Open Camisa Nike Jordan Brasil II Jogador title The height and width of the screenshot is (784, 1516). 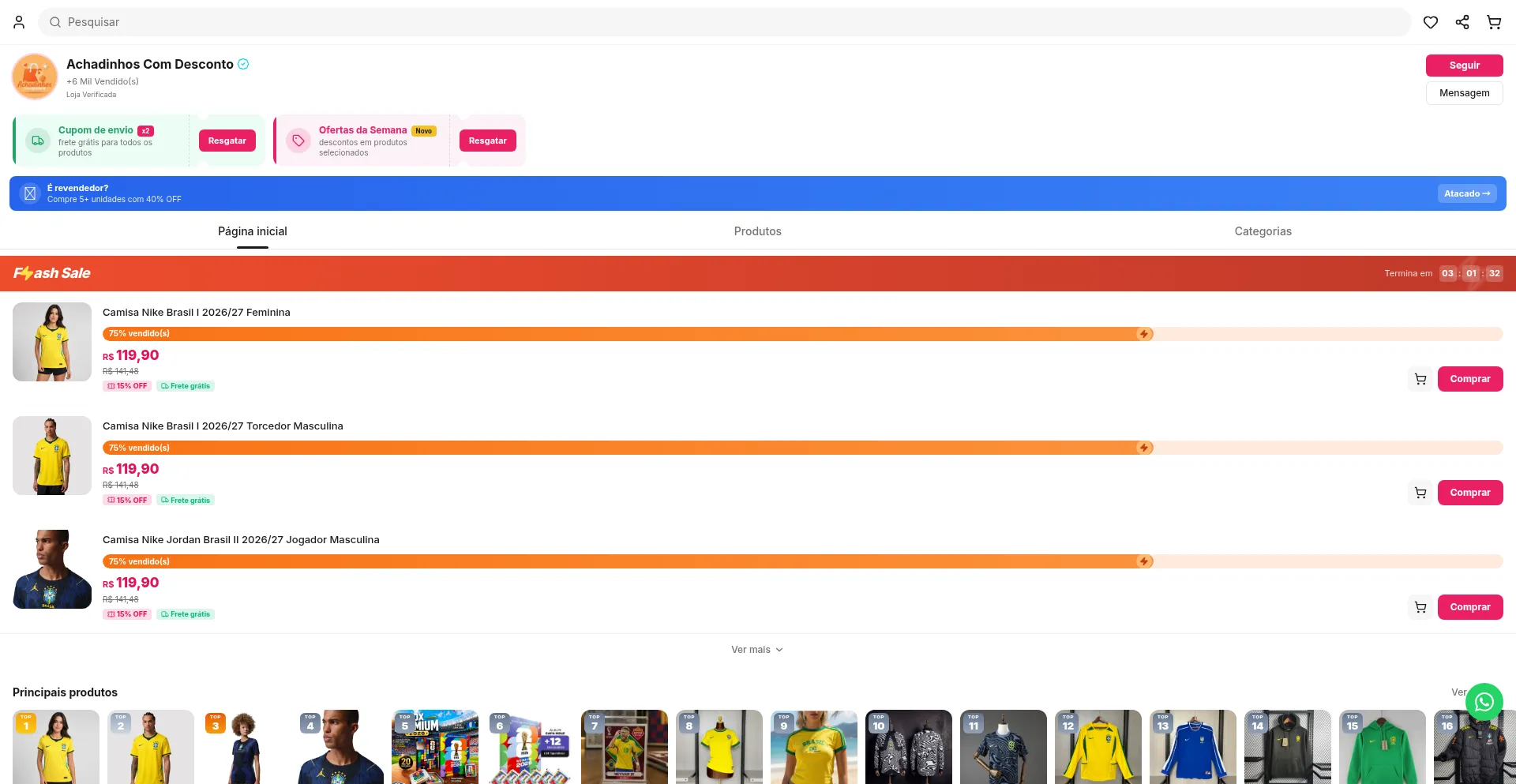click(x=241, y=540)
